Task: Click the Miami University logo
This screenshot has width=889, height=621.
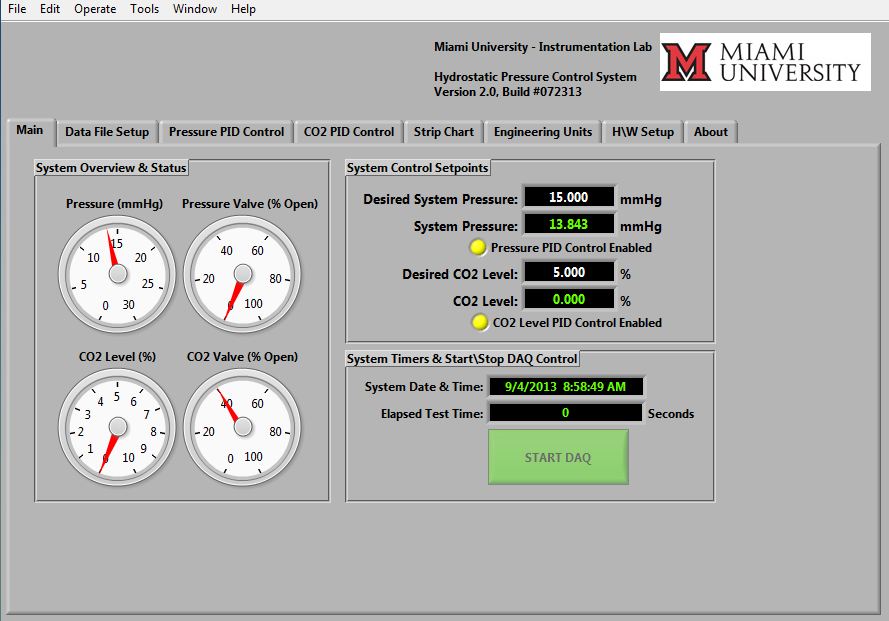Action: click(x=764, y=62)
